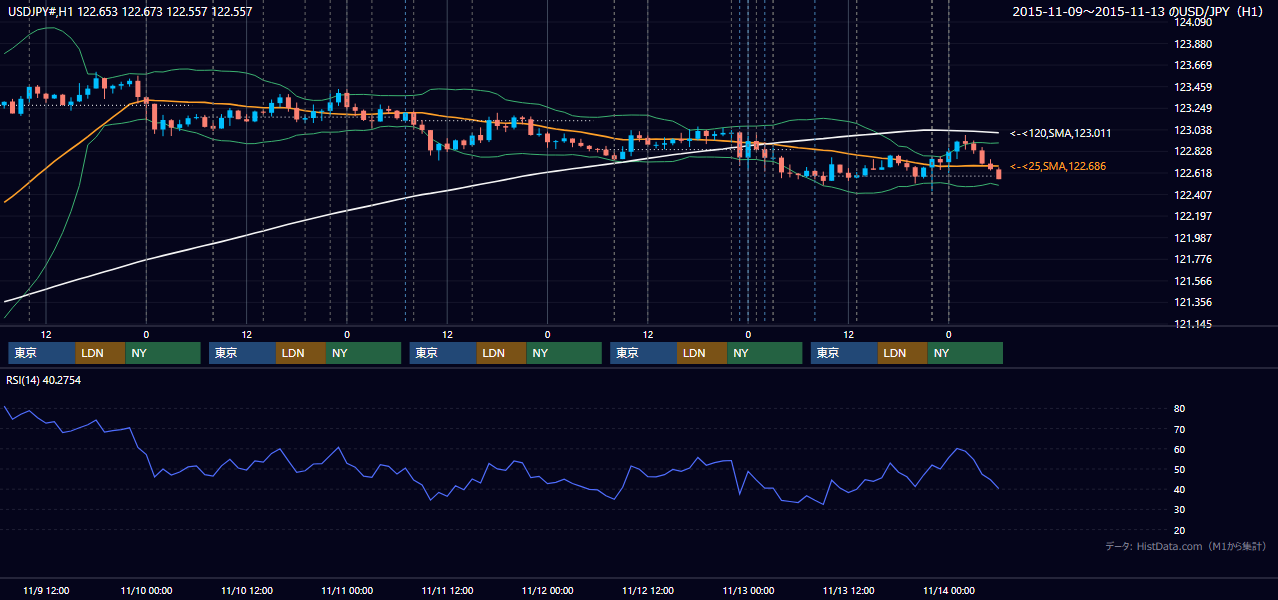
Task: Click the 121.356 price axis label
Action: [x=1193, y=302]
